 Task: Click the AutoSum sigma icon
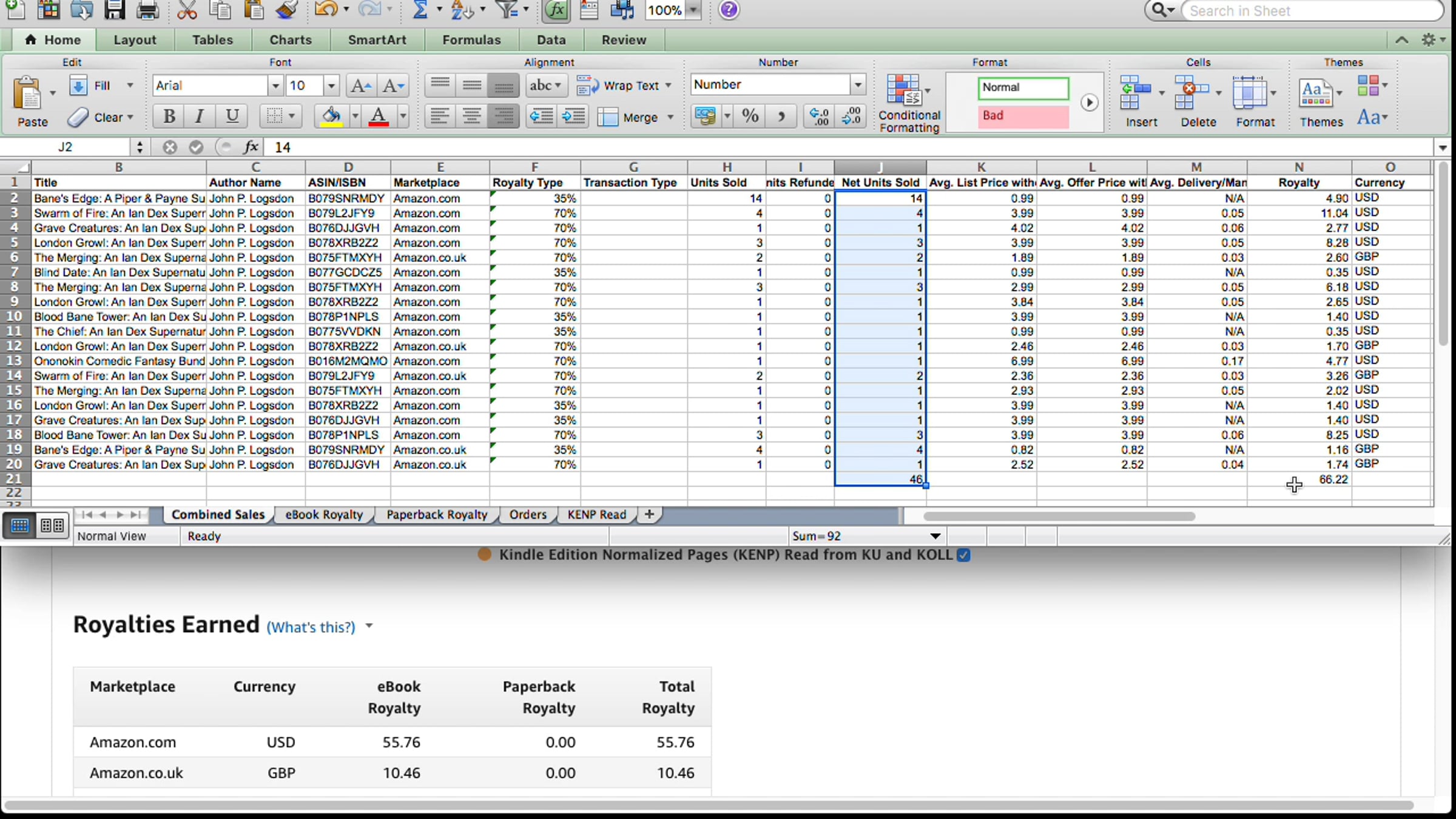[x=420, y=10]
